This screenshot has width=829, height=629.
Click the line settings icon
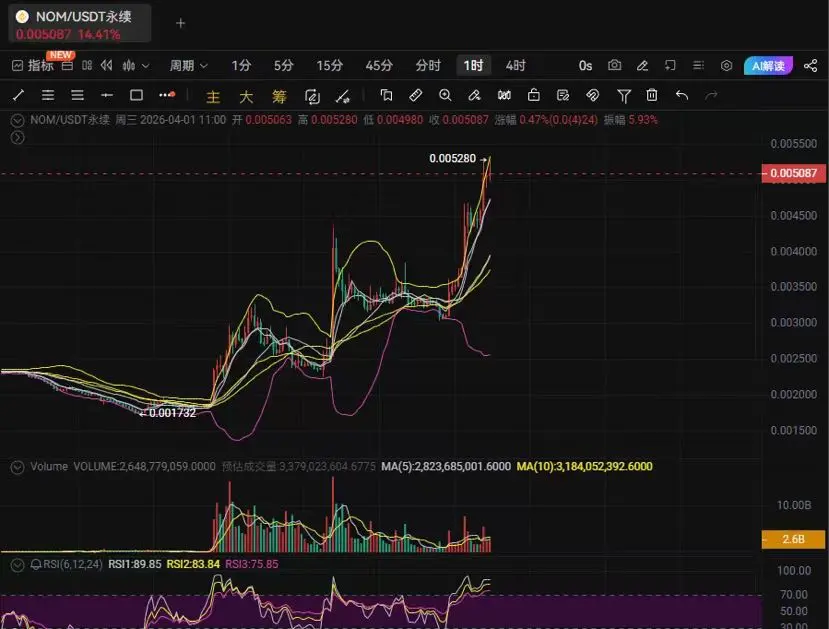pyautogui.click(x=343, y=96)
